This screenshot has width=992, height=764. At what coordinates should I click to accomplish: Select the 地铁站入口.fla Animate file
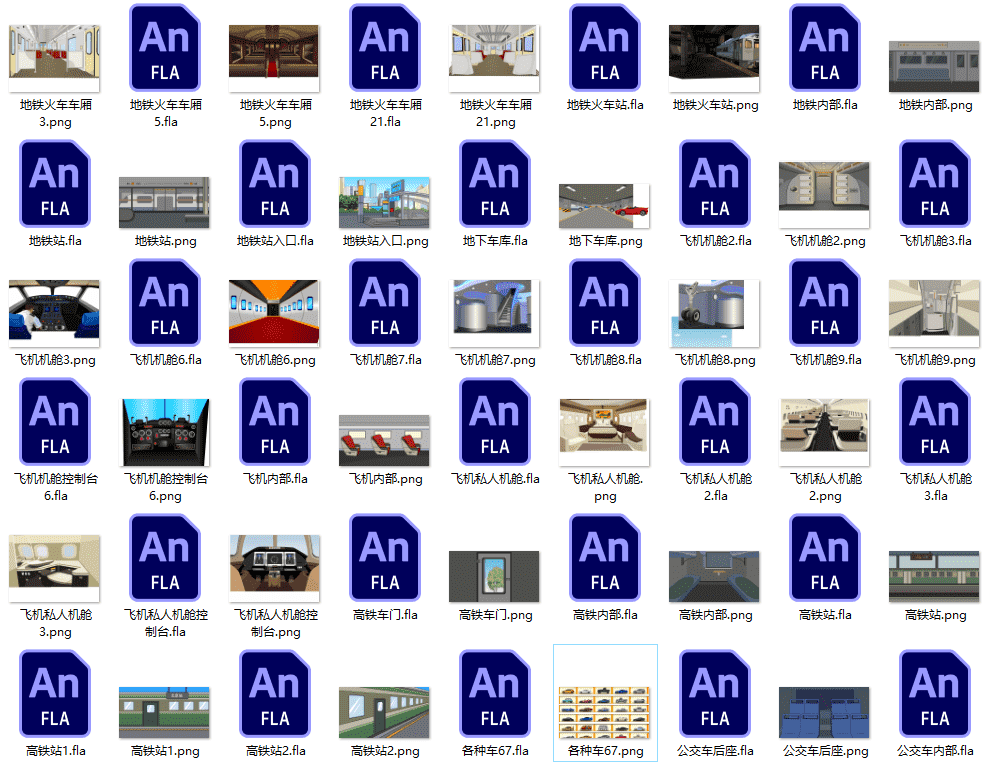pos(275,185)
